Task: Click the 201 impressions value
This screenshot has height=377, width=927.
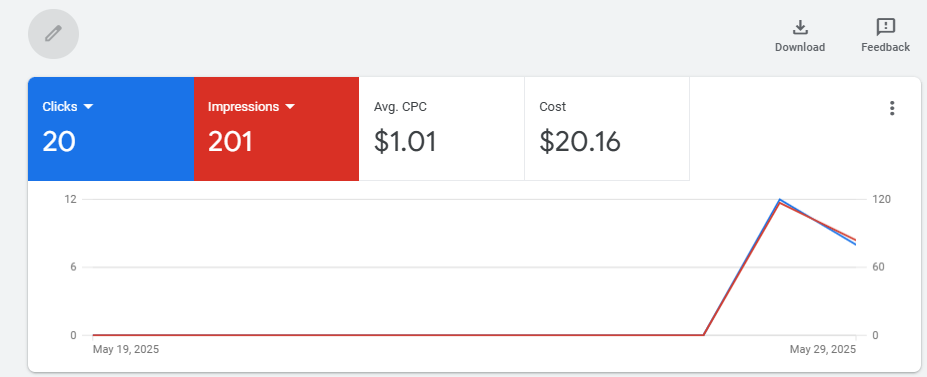Action: pyautogui.click(x=230, y=142)
